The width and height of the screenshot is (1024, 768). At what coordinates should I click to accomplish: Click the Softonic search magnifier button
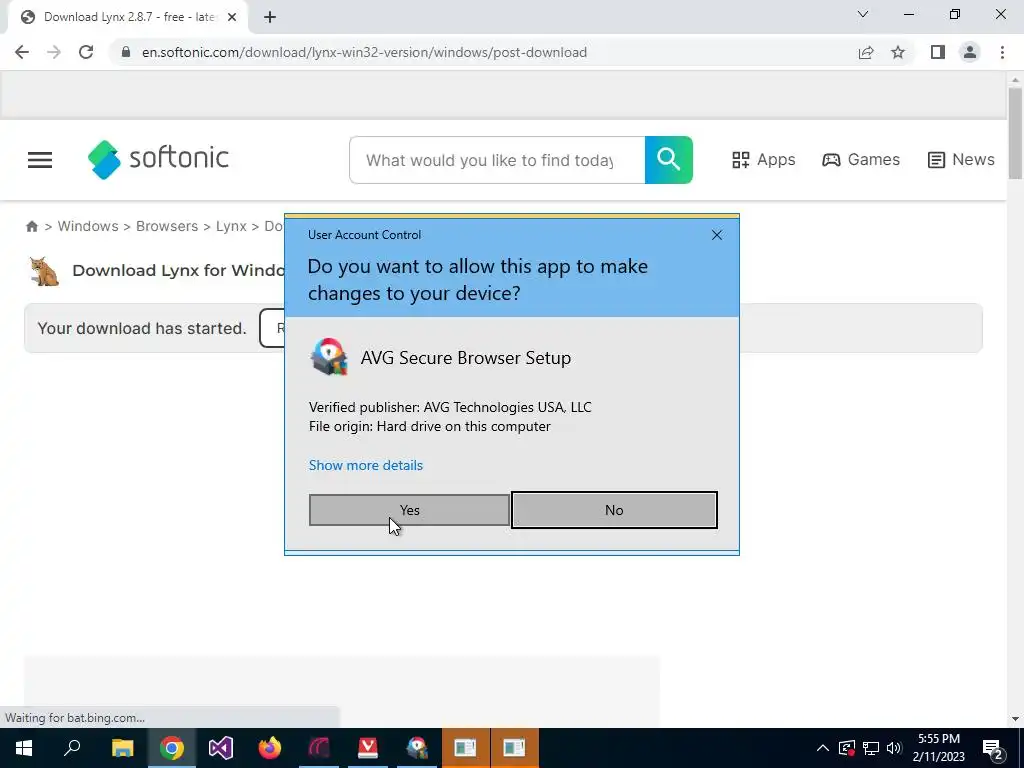(x=669, y=160)
